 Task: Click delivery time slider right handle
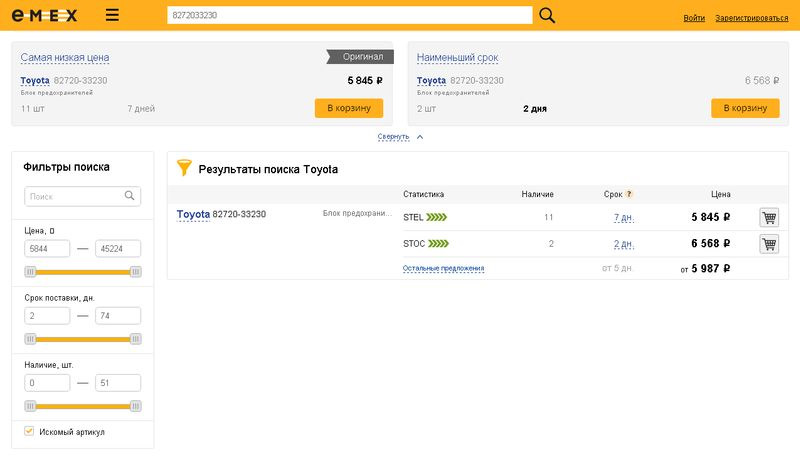[x=135, y=339]
